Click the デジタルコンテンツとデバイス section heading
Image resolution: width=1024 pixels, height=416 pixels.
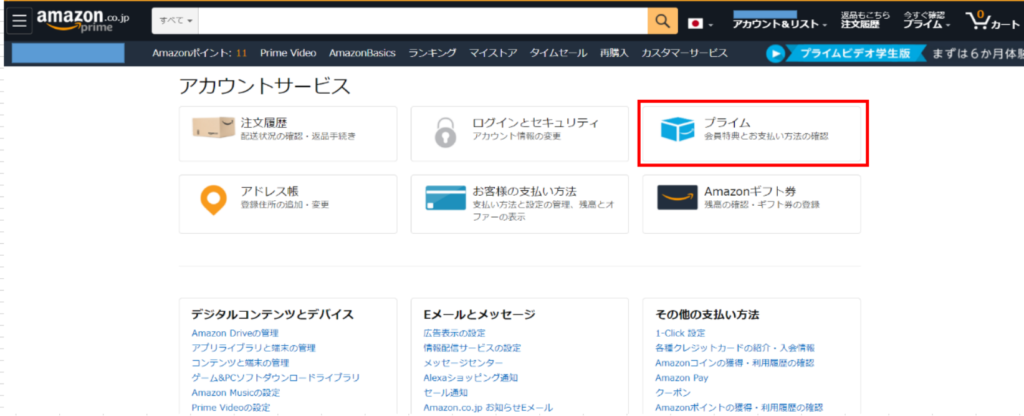273,314
